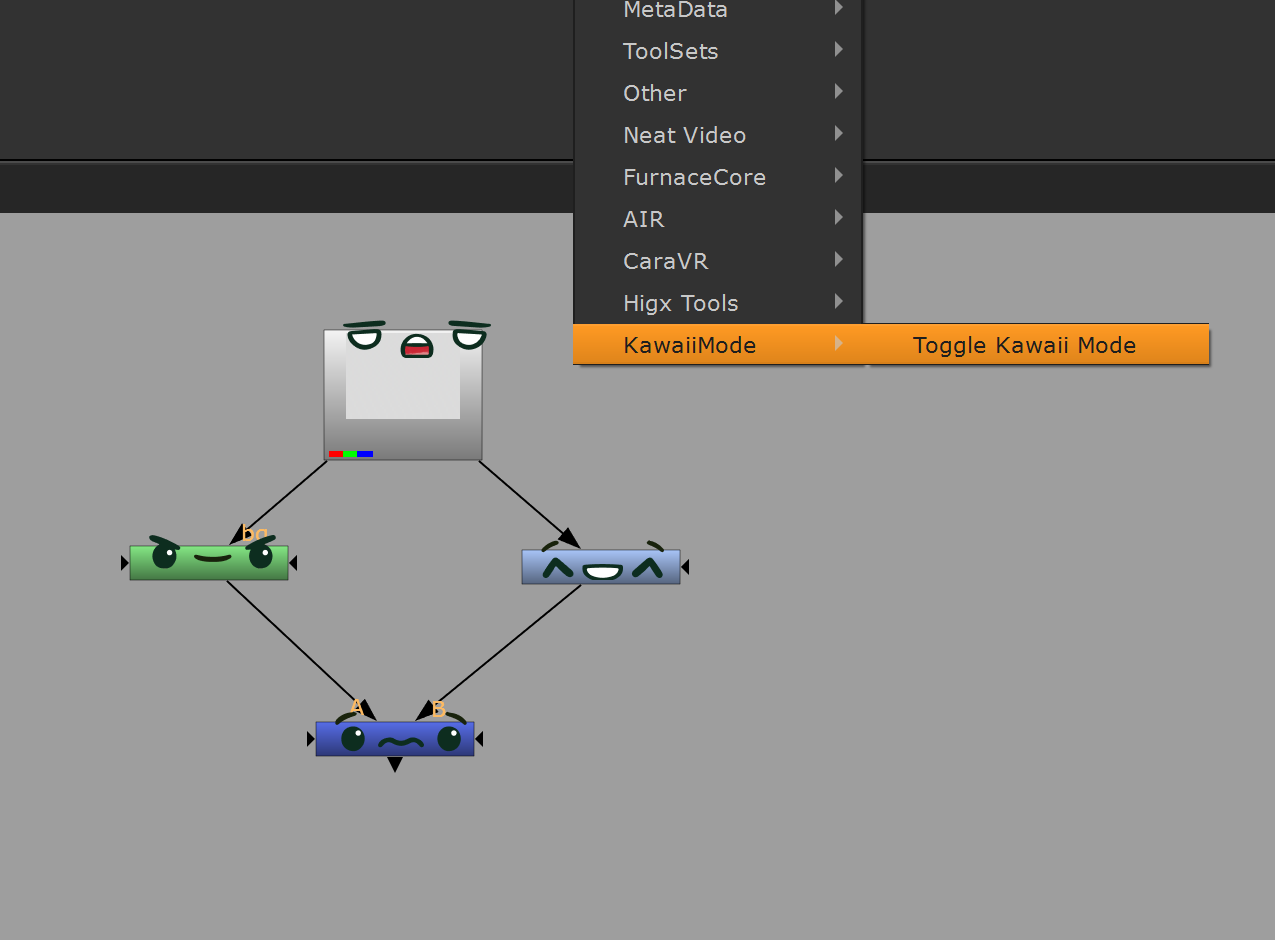Viewport: 1275px width, 940px height.
Task: Open the Higx Tools menu entry
Action: (680, 303)
